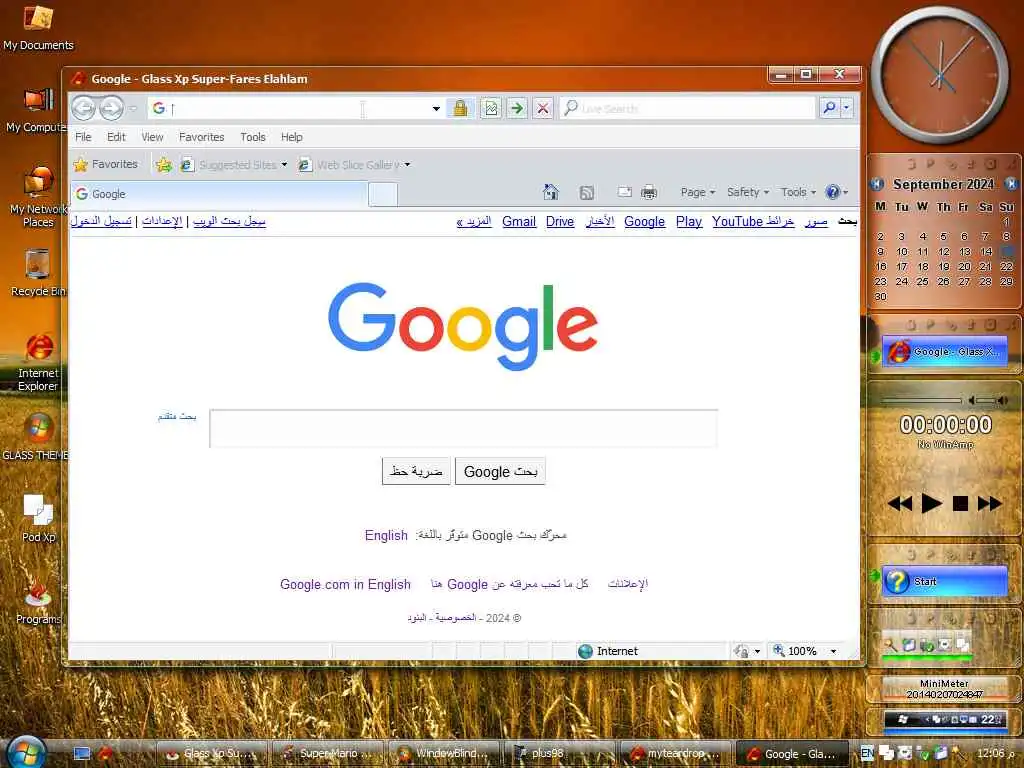Click the My Documents desktop icon

tap(38, 27)
